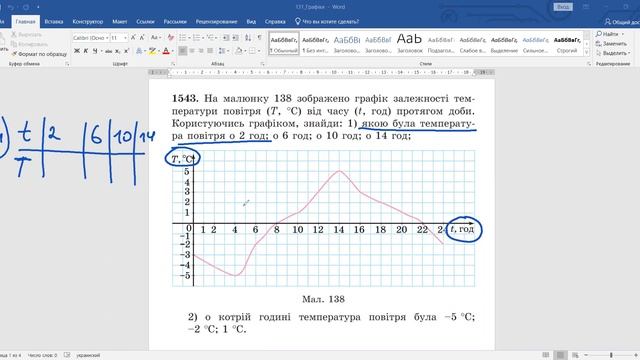Toggle paragraph marks display
The image size is (640, 360).
point(260,38)
